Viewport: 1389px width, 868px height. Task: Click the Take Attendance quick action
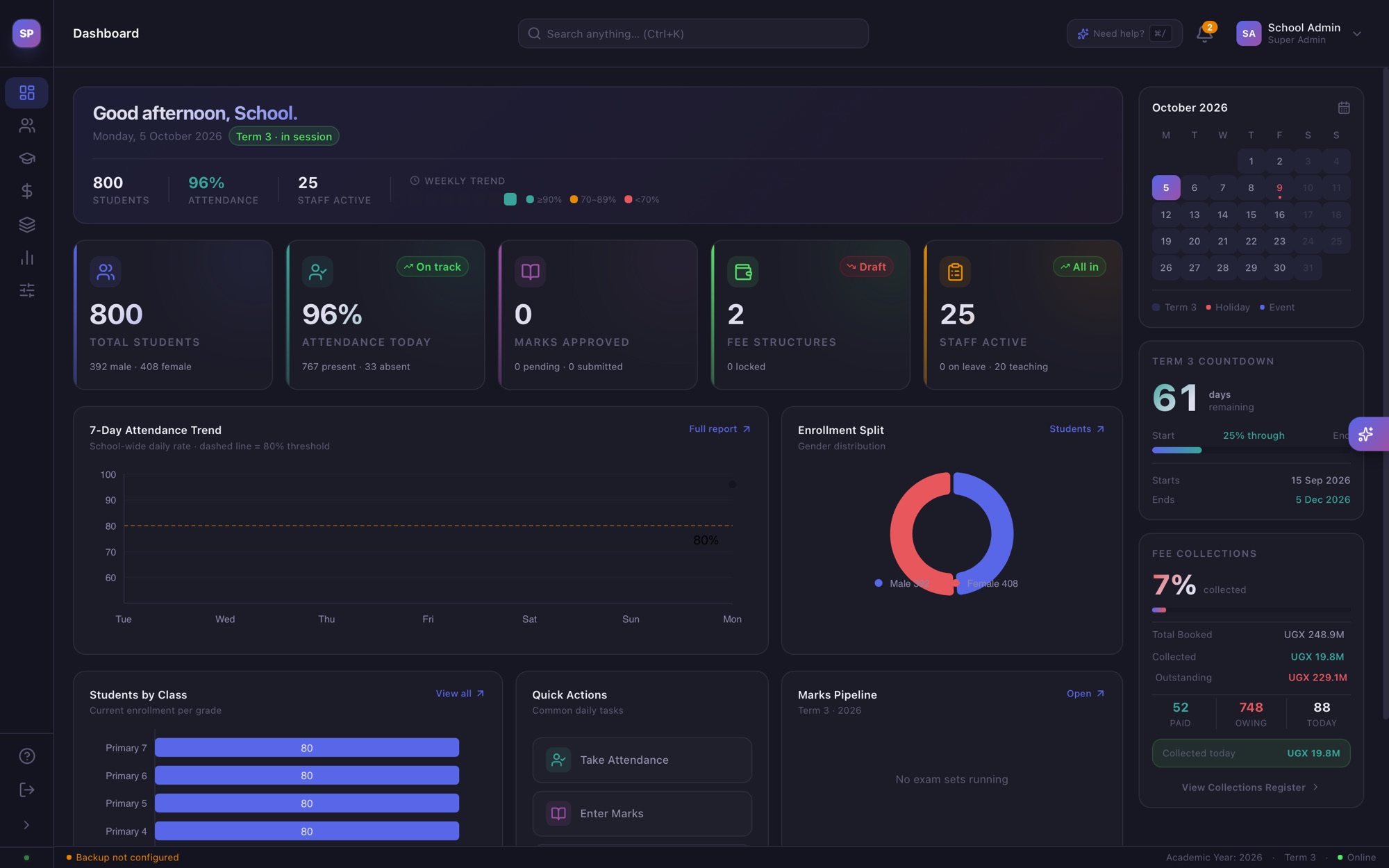642,760
